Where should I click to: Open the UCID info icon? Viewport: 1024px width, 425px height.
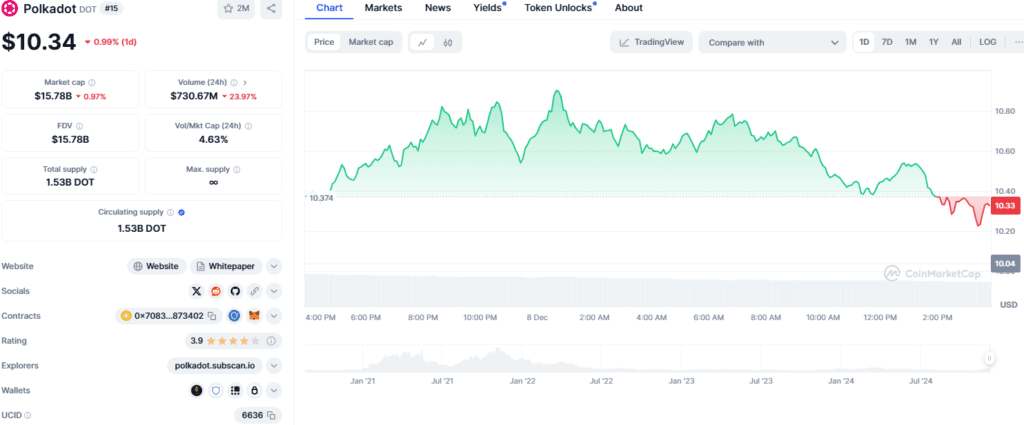(x=27, y=415)
